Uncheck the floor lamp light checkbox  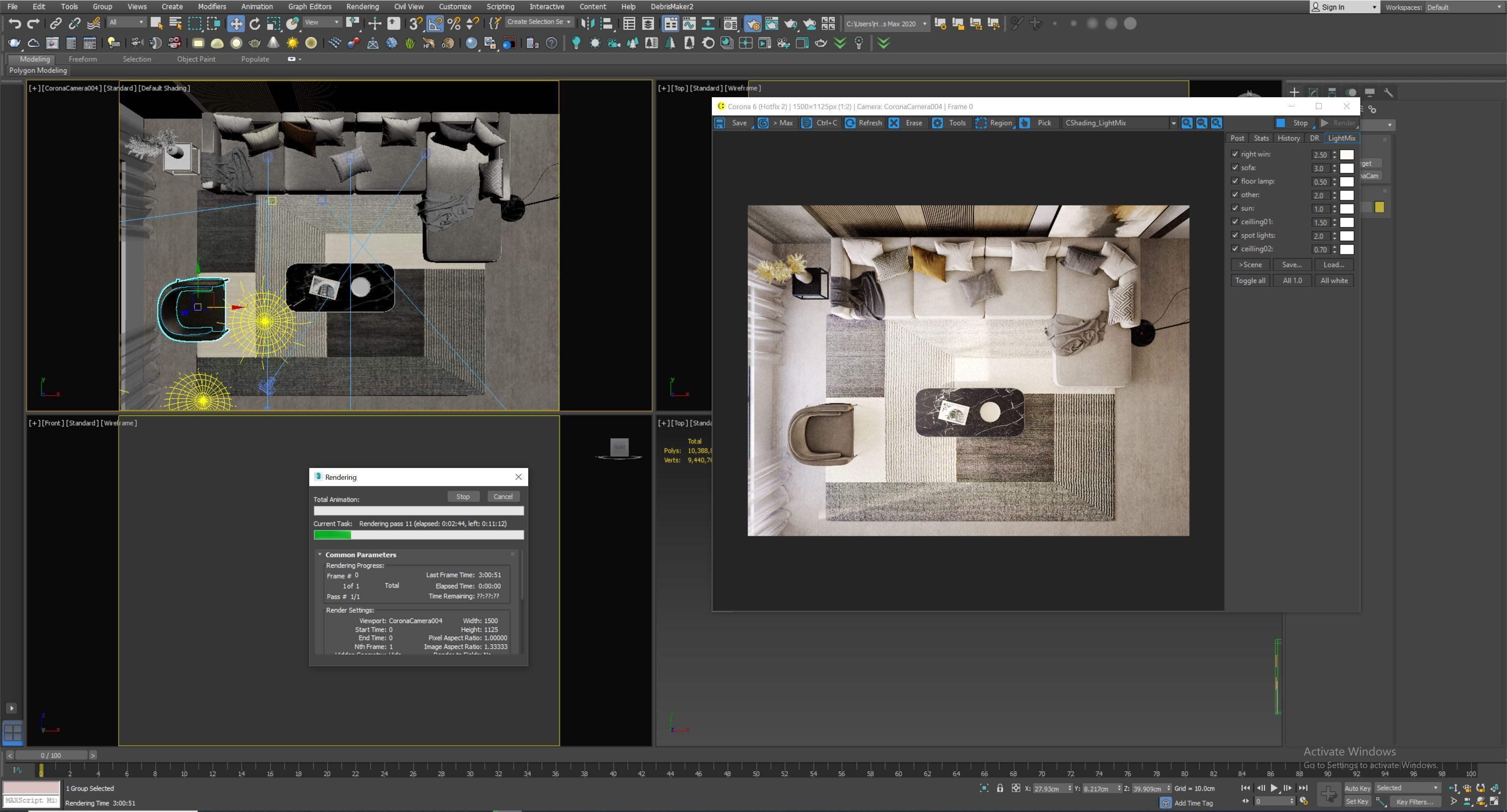1235,181
